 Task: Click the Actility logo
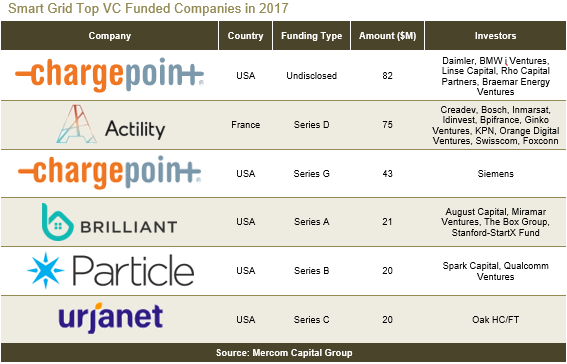tap(111, 124)
